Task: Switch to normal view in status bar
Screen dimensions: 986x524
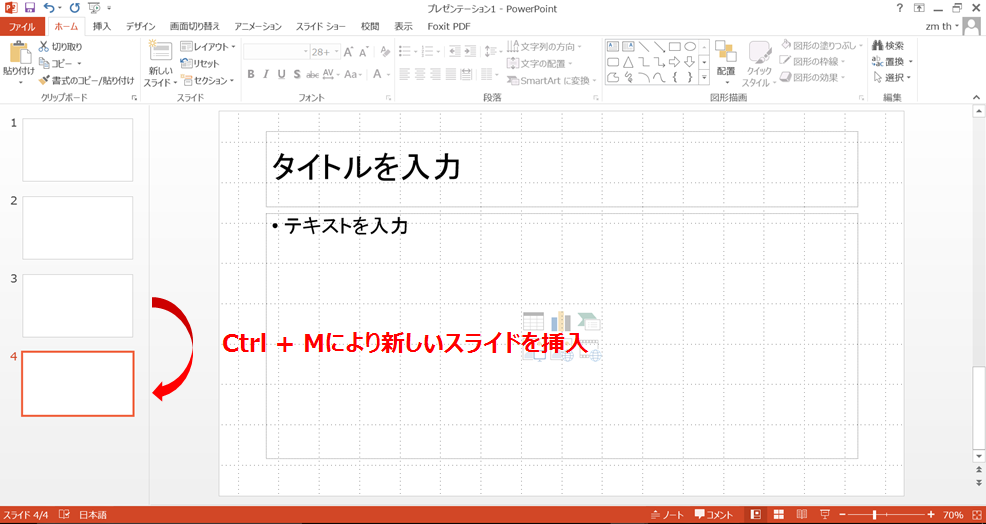Action: pos(756,514)
